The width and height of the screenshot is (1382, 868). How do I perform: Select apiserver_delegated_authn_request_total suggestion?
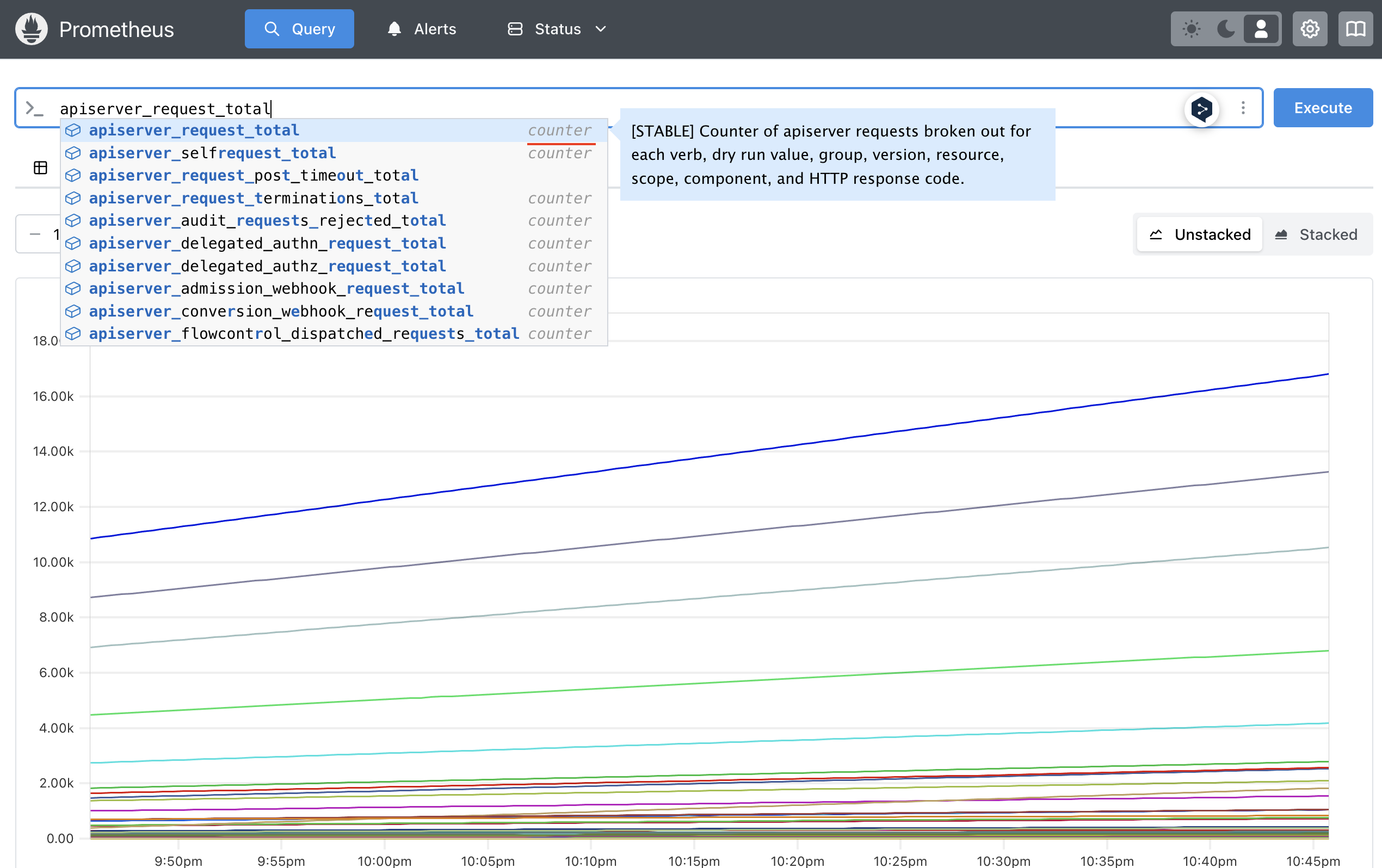click(x=334, y=243)
